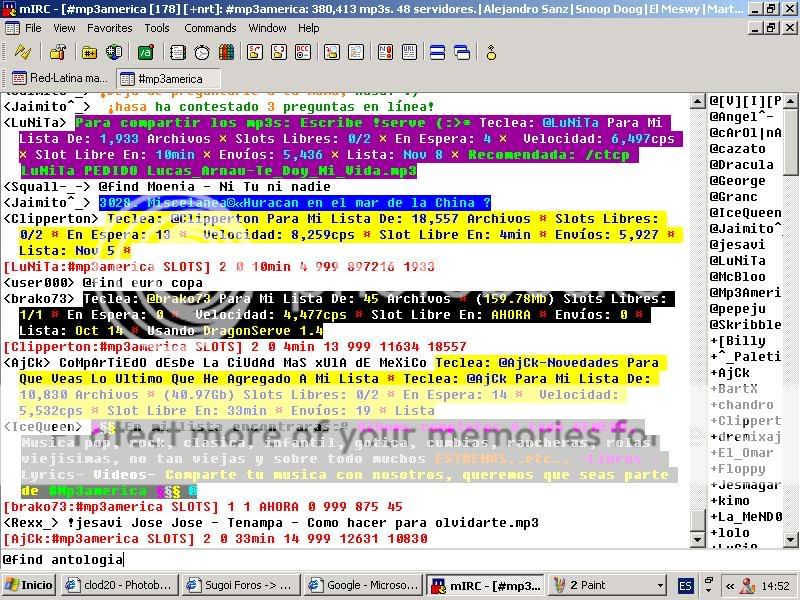This screenshot has height=600, width=800.
Task: Click the nick list scrollbar up arrow
Action: click(790, 101)
